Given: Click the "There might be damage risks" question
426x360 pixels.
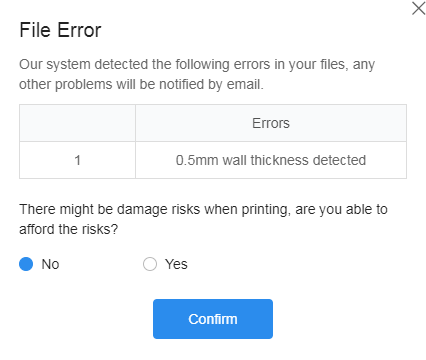Looking at the screenshot, I should [203, 209].
